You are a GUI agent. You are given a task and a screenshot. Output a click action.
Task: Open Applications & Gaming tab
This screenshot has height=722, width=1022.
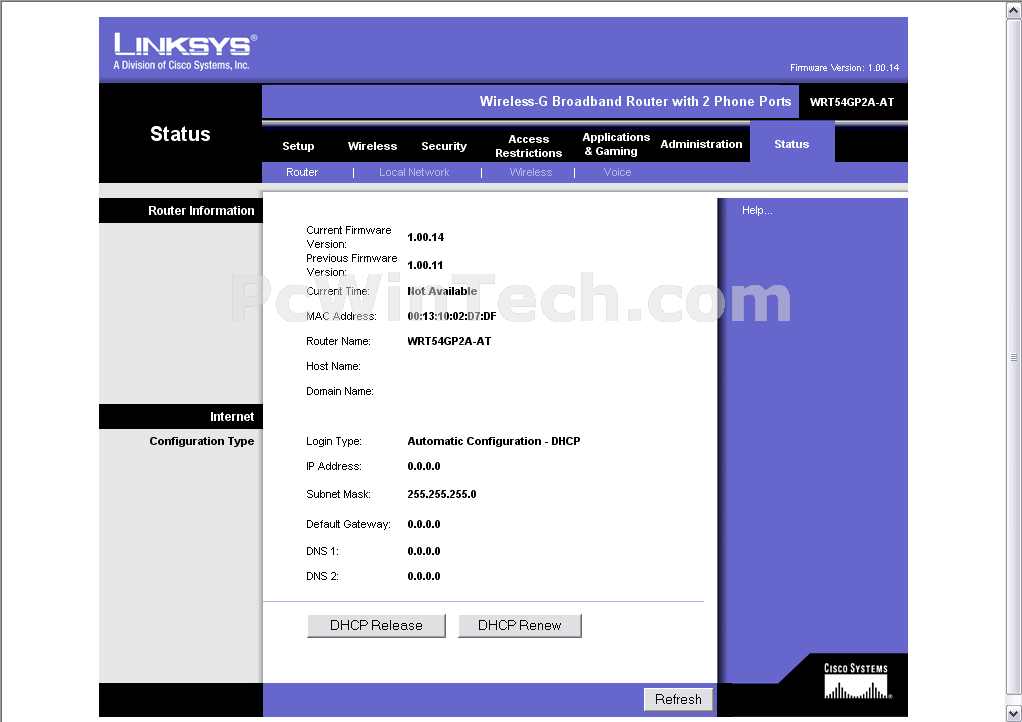click(x=616, y=144)
